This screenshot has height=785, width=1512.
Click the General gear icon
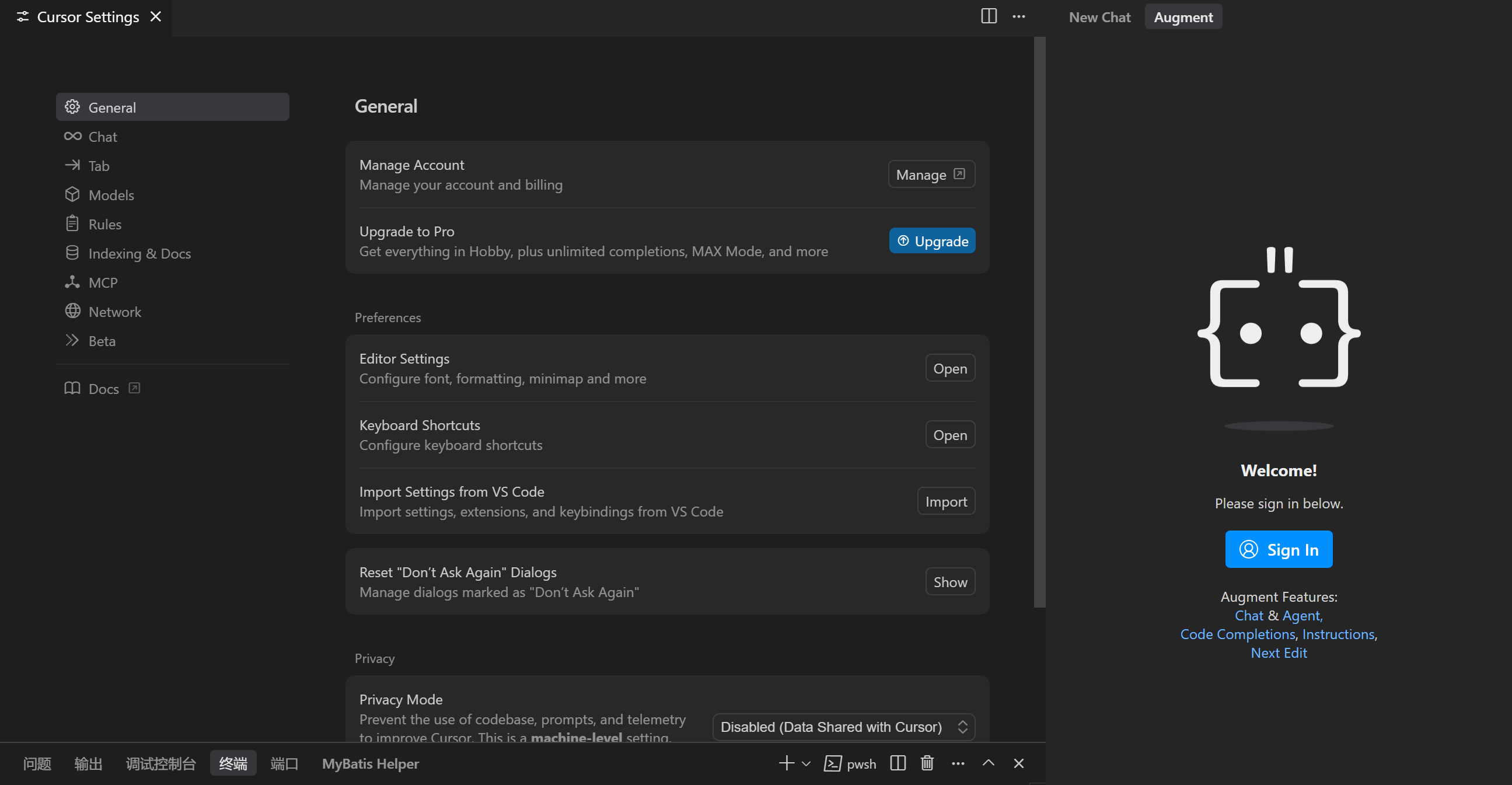coord(72,107)
